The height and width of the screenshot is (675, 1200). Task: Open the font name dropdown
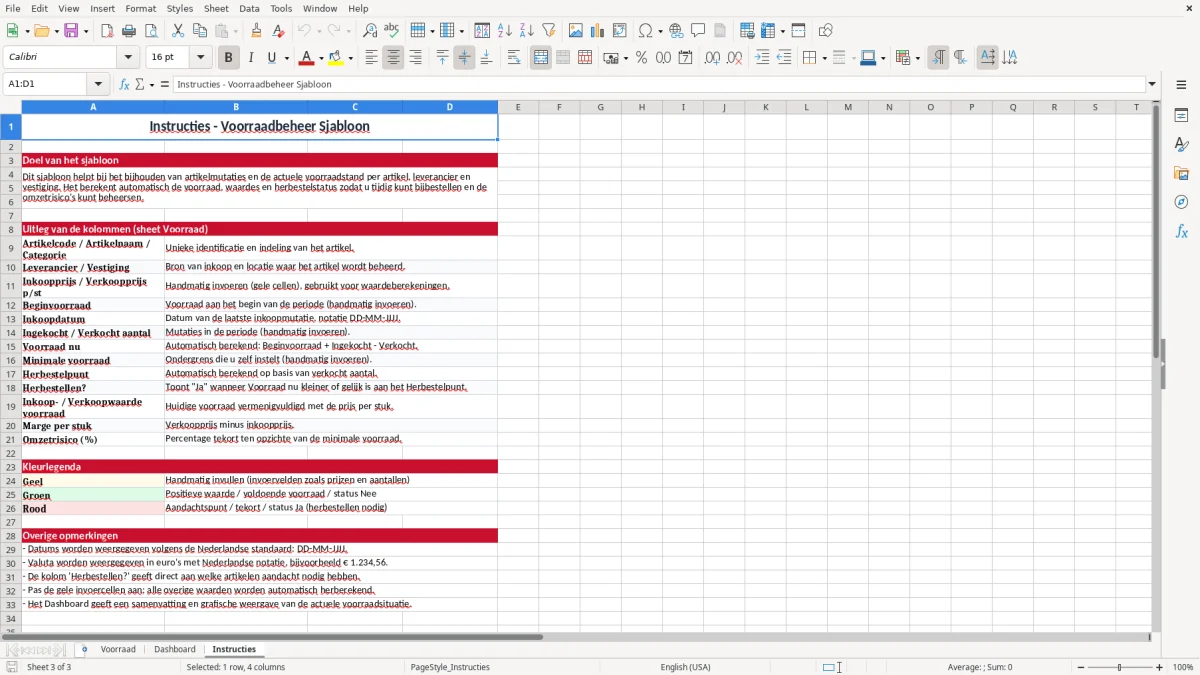128,58
